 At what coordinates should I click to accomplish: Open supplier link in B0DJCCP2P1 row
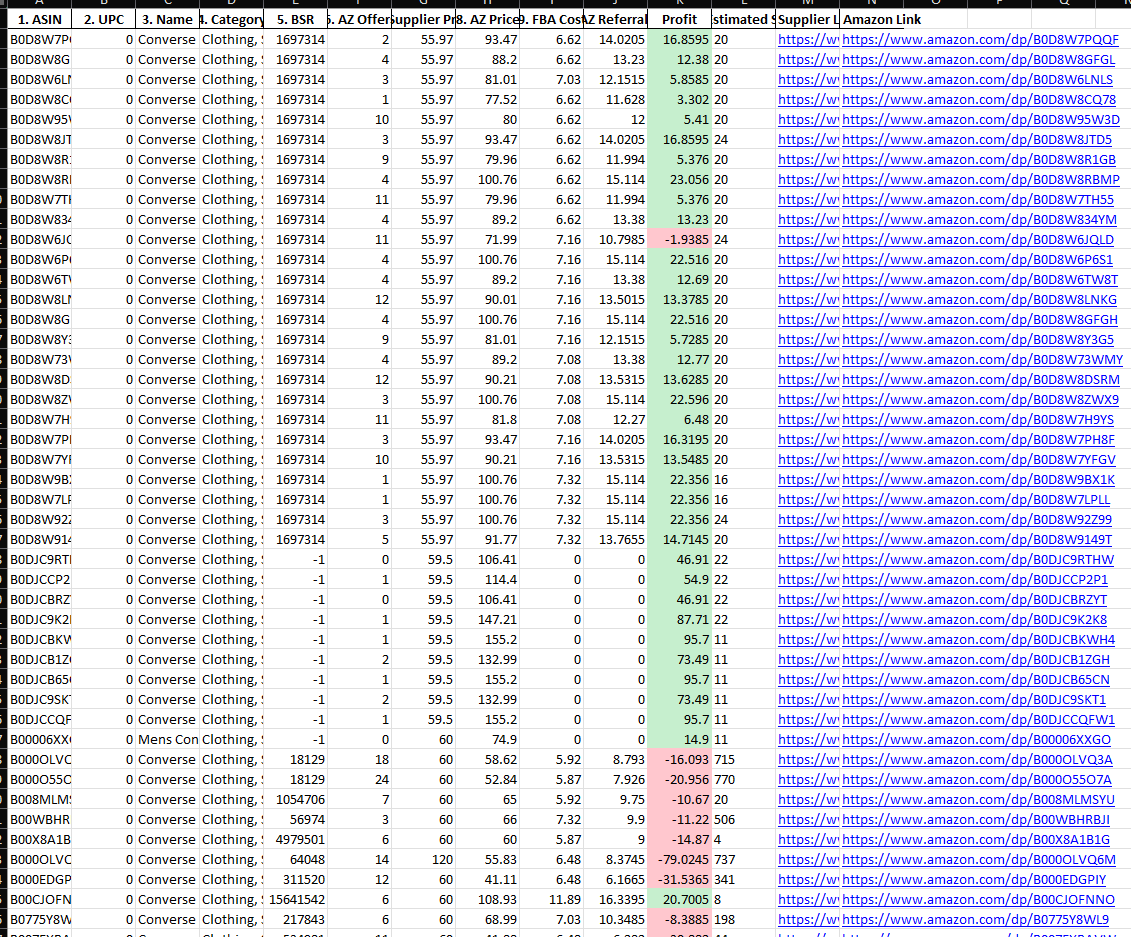[x=808, y=580]
